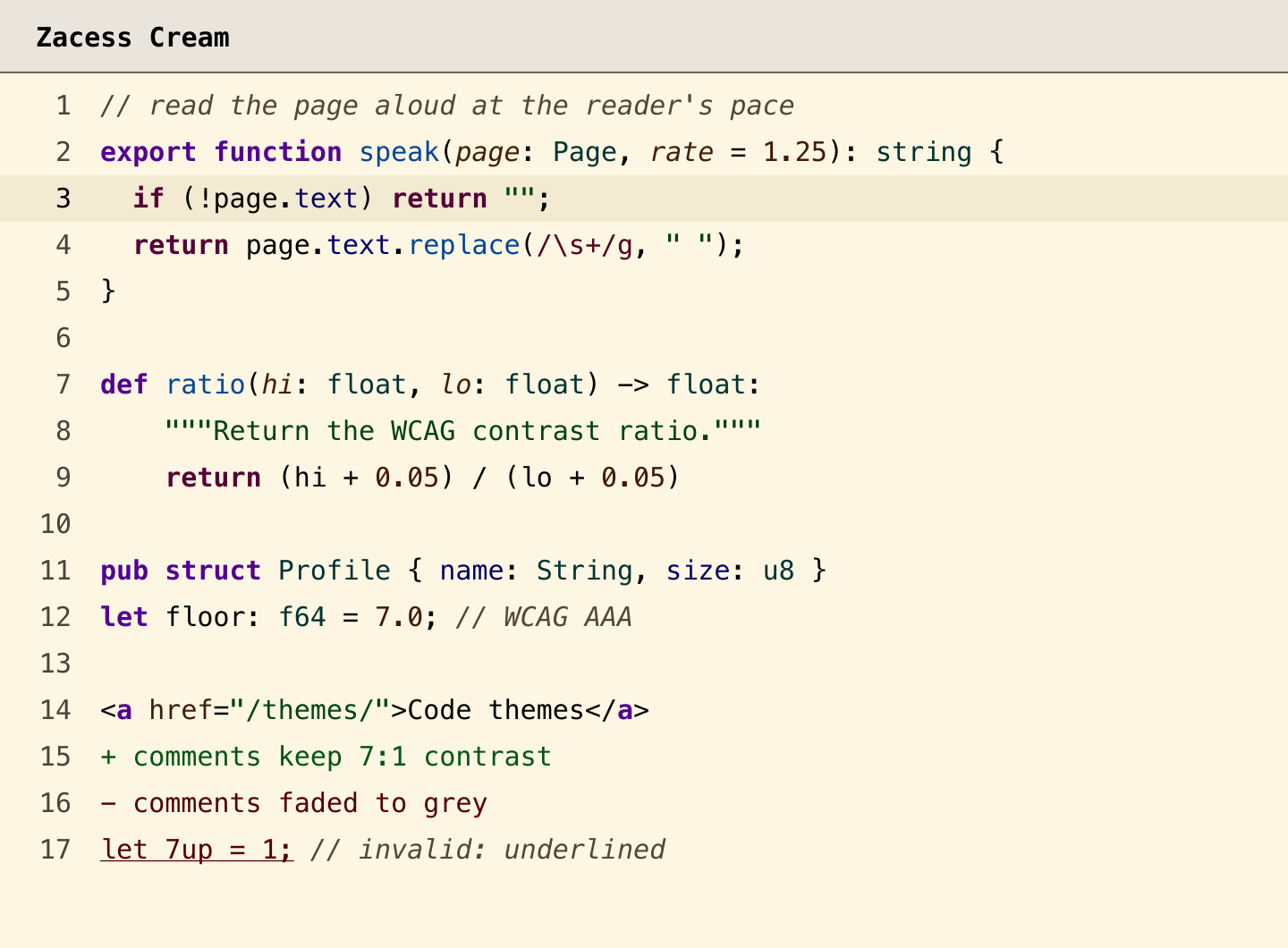Click the 'String' type in Profile struct
The height and width of the screenshot is (948, 1288).
[x=585, y=571]
